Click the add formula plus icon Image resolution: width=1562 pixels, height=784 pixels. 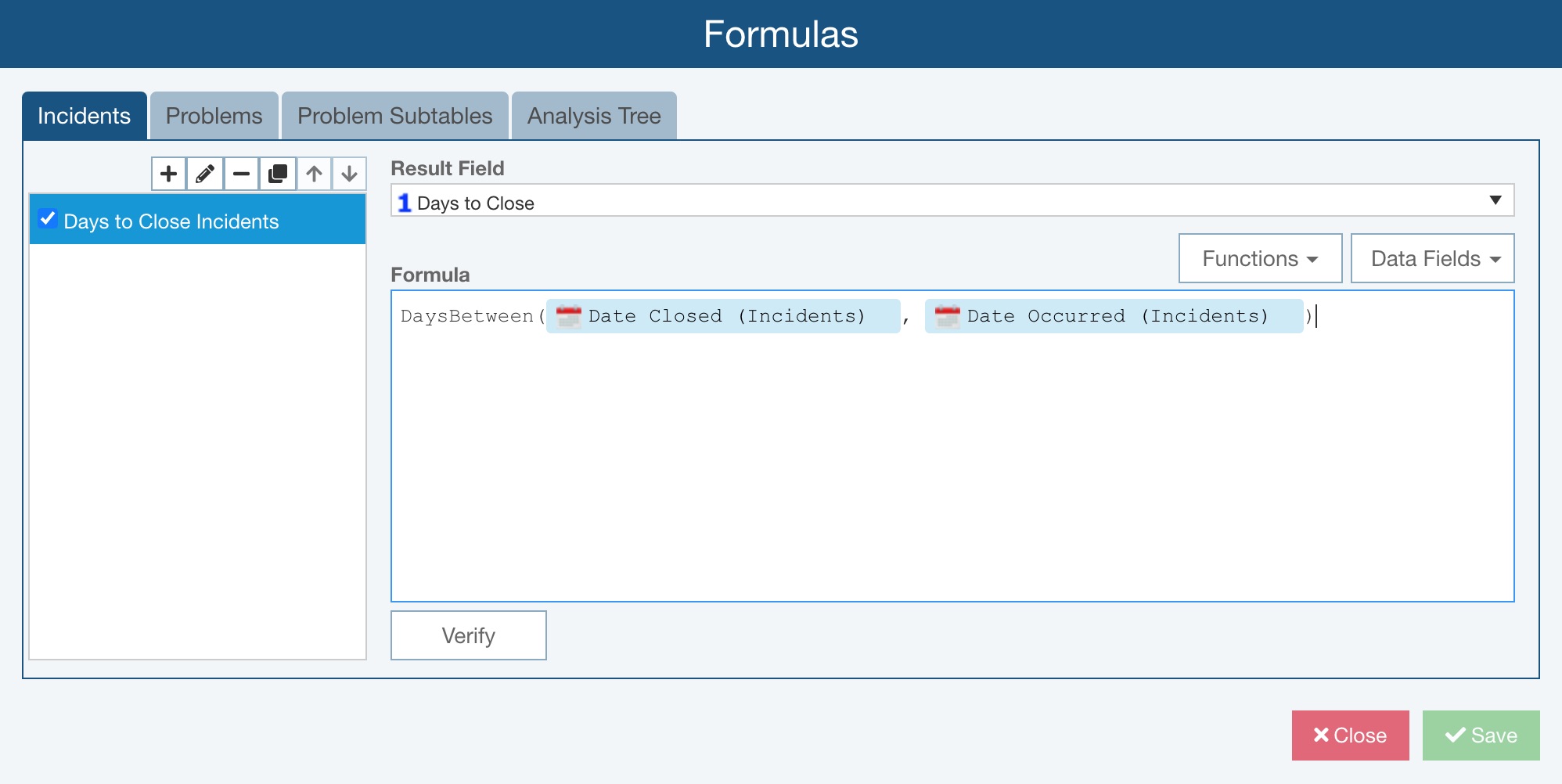(168, 174)
